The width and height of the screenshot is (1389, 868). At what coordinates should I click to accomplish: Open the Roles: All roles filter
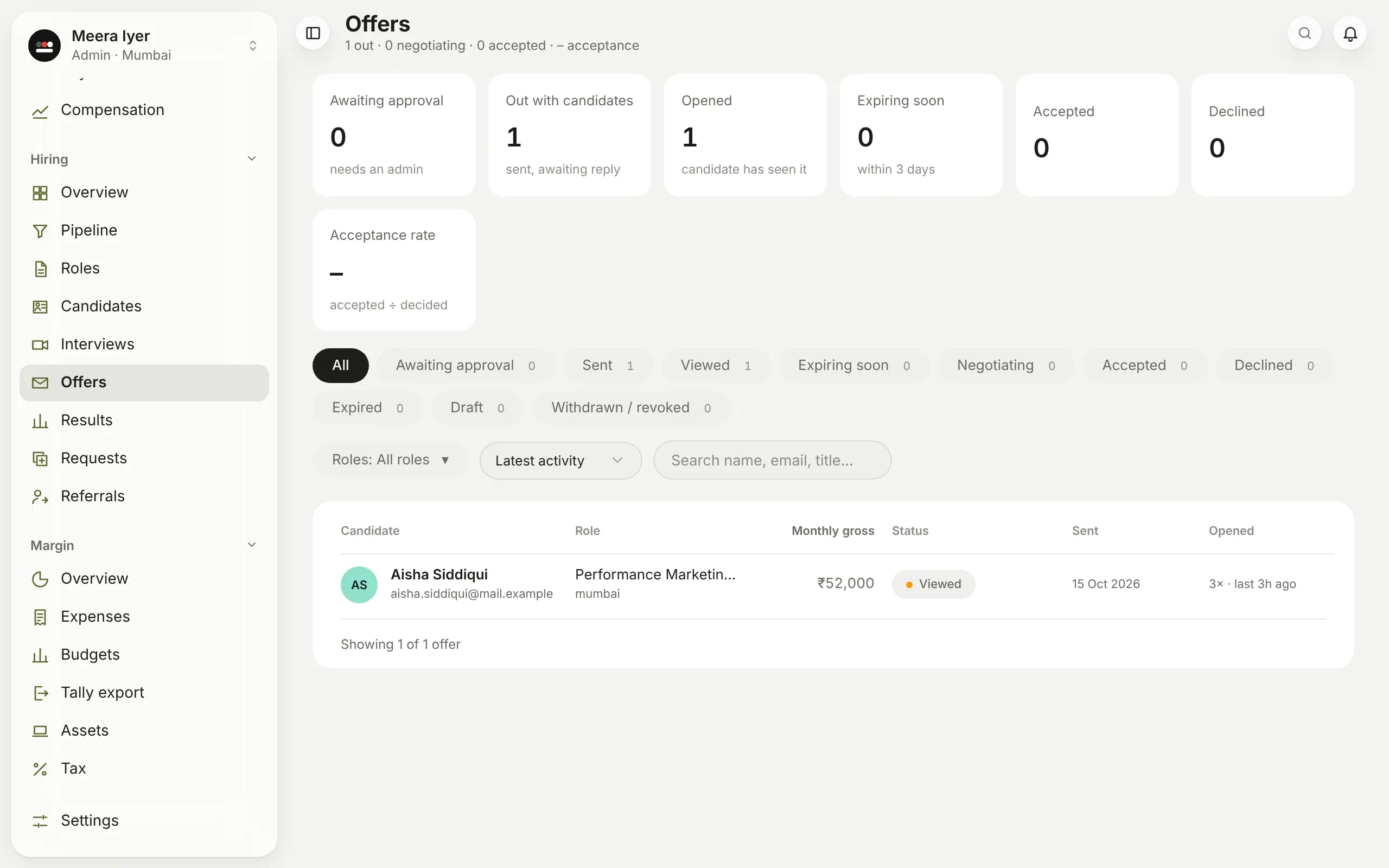point(390,460)
